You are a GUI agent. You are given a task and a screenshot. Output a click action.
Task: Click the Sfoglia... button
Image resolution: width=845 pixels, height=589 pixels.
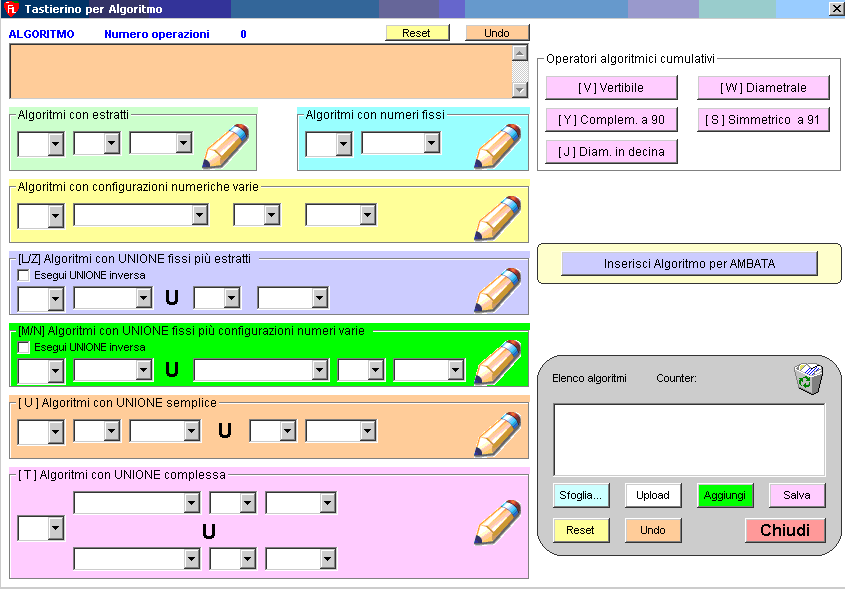pyautogui.click(x=580, y=495)
